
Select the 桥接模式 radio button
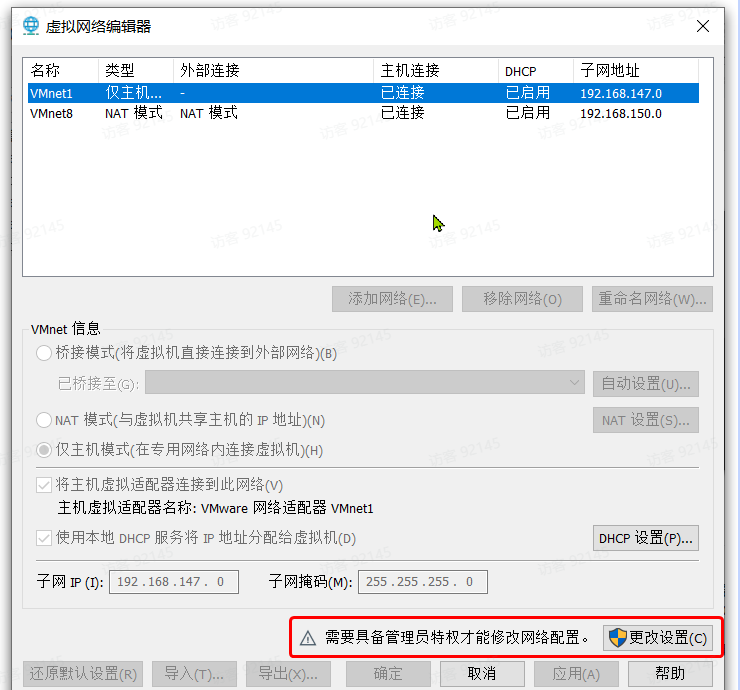point(44,353)
